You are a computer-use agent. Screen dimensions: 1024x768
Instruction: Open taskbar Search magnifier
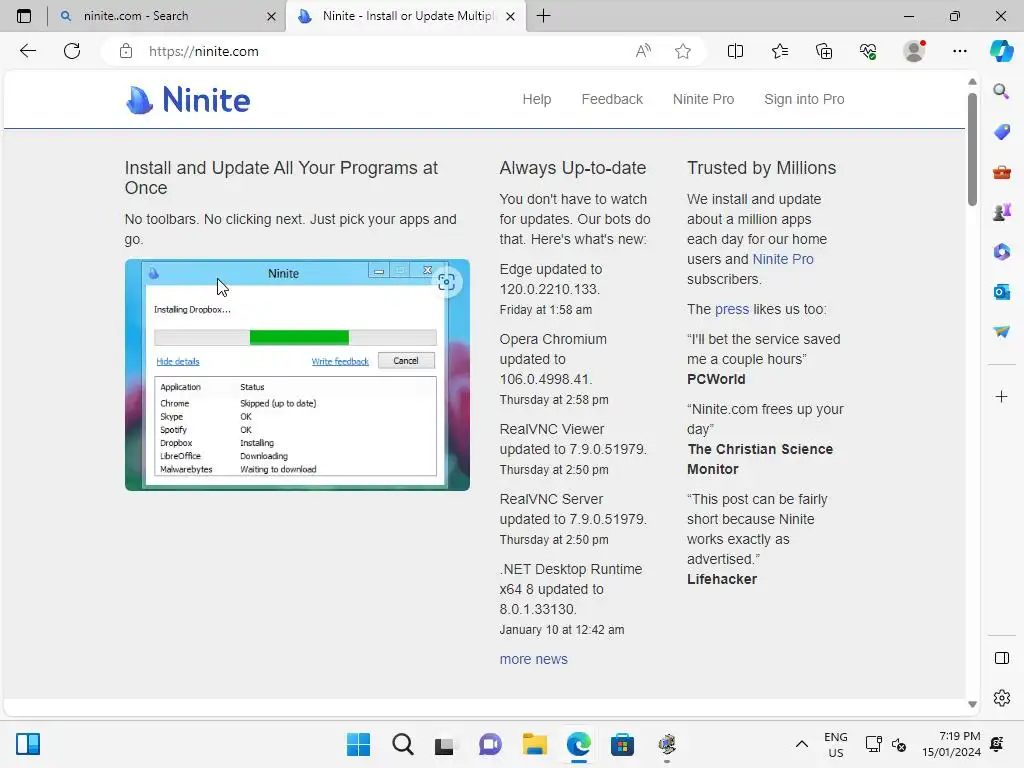click(402, 744)
